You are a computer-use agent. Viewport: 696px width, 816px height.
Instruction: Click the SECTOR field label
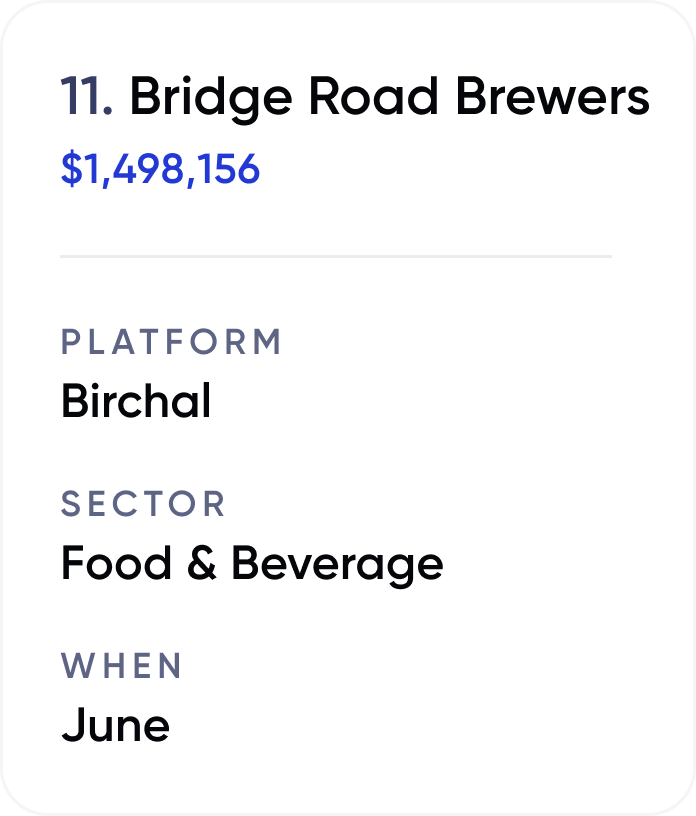(x=143, y=504)
